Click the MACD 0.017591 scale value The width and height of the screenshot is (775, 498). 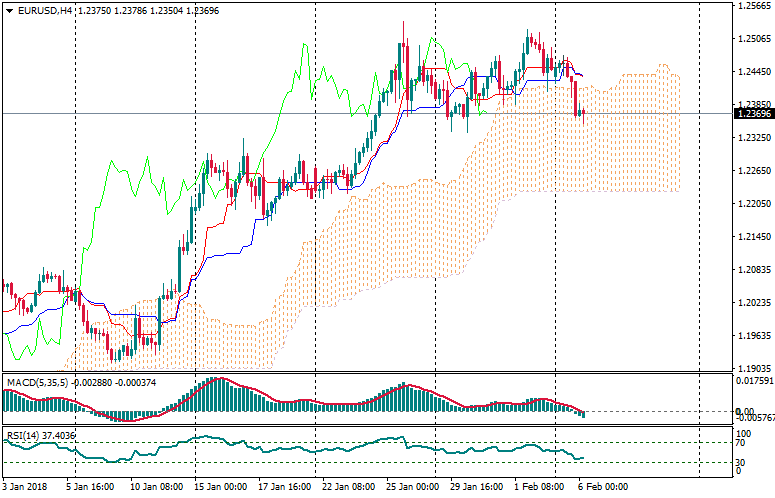pyautogui.click(x=753, y=381)
